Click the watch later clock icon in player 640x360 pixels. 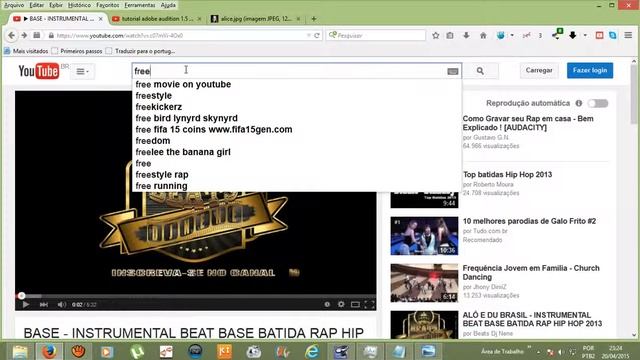pyautogui.click(x=327, y=304)
